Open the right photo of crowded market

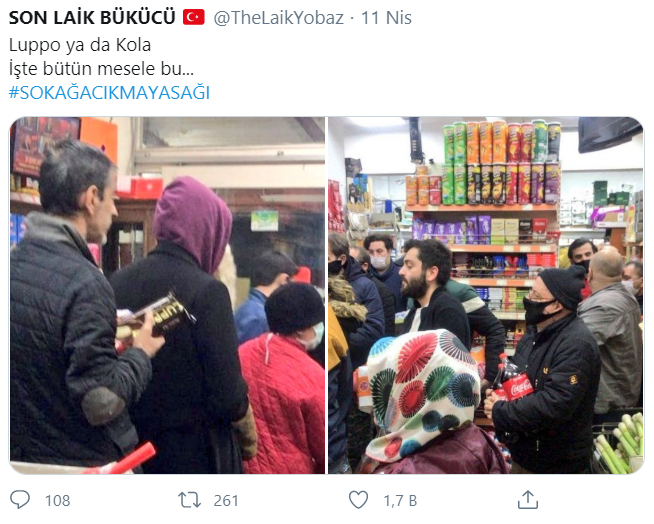[486, 295]
